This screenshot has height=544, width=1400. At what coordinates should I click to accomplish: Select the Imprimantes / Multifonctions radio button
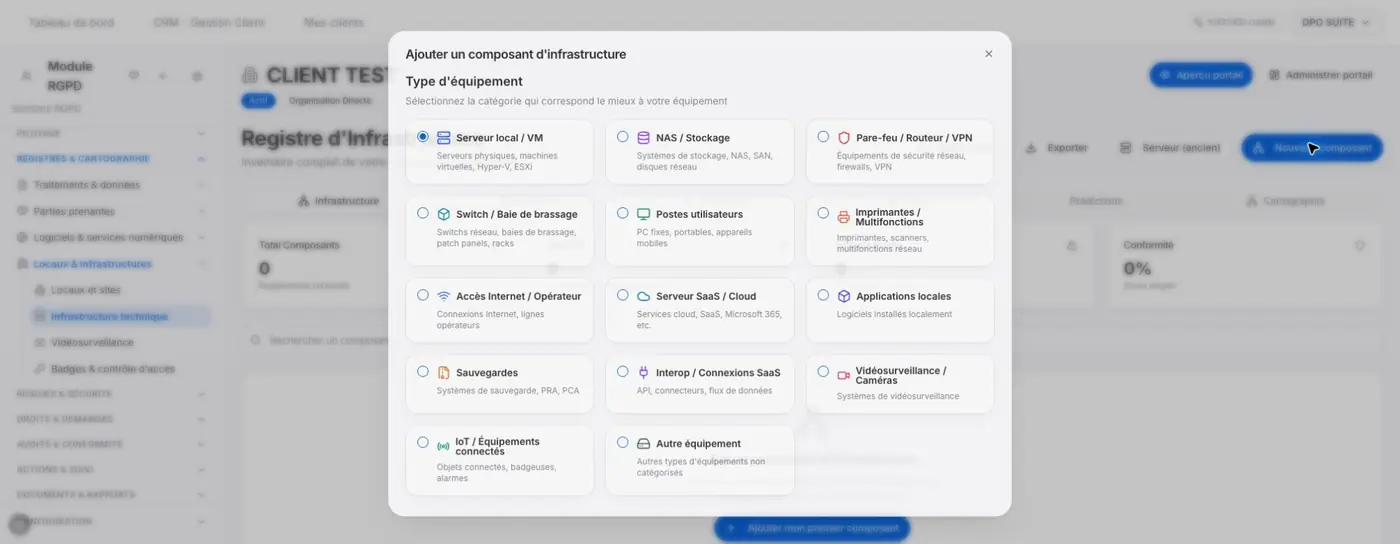click(x=823, y=213)
